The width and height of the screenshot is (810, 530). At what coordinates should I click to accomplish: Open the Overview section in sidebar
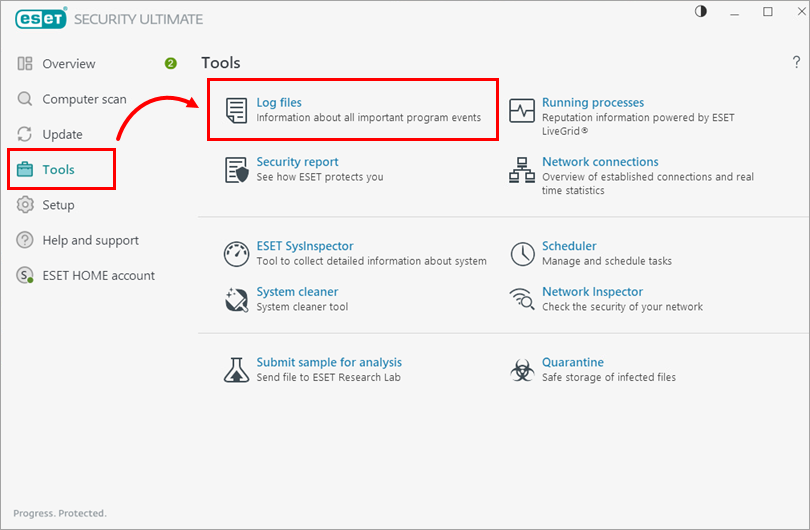69,64
